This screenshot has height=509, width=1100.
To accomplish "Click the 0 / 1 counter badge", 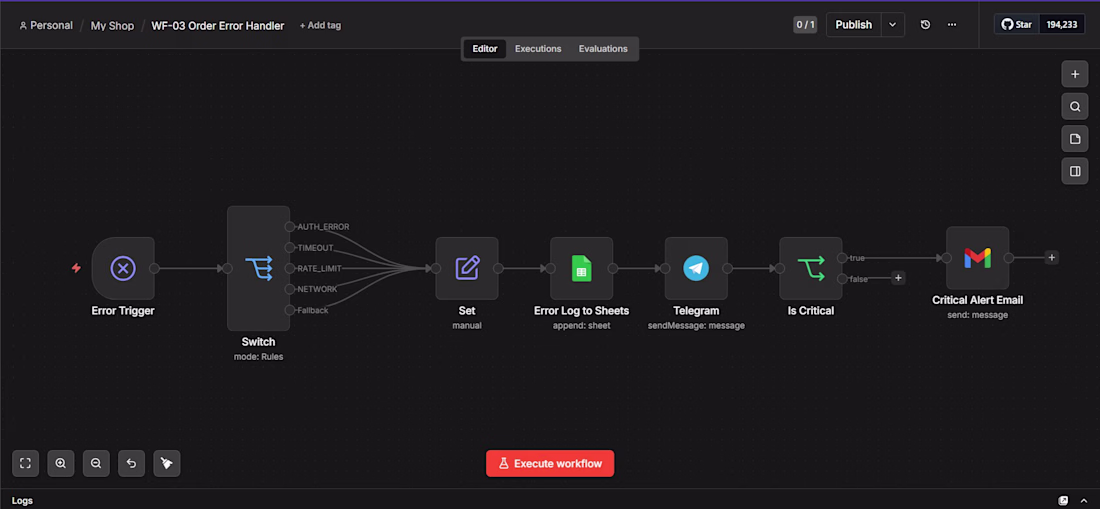I will [805, 25].
